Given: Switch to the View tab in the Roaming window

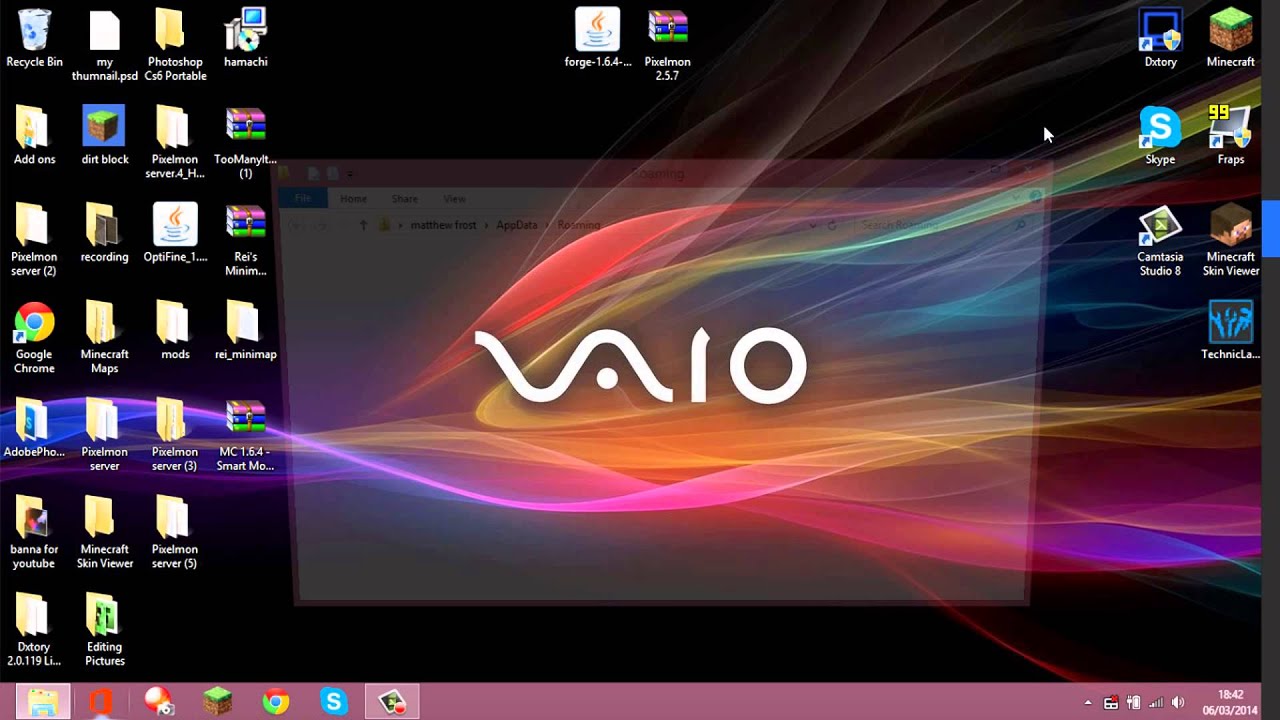Looking at the screenshot, I should pyautogui.click(x=454, y=199).
